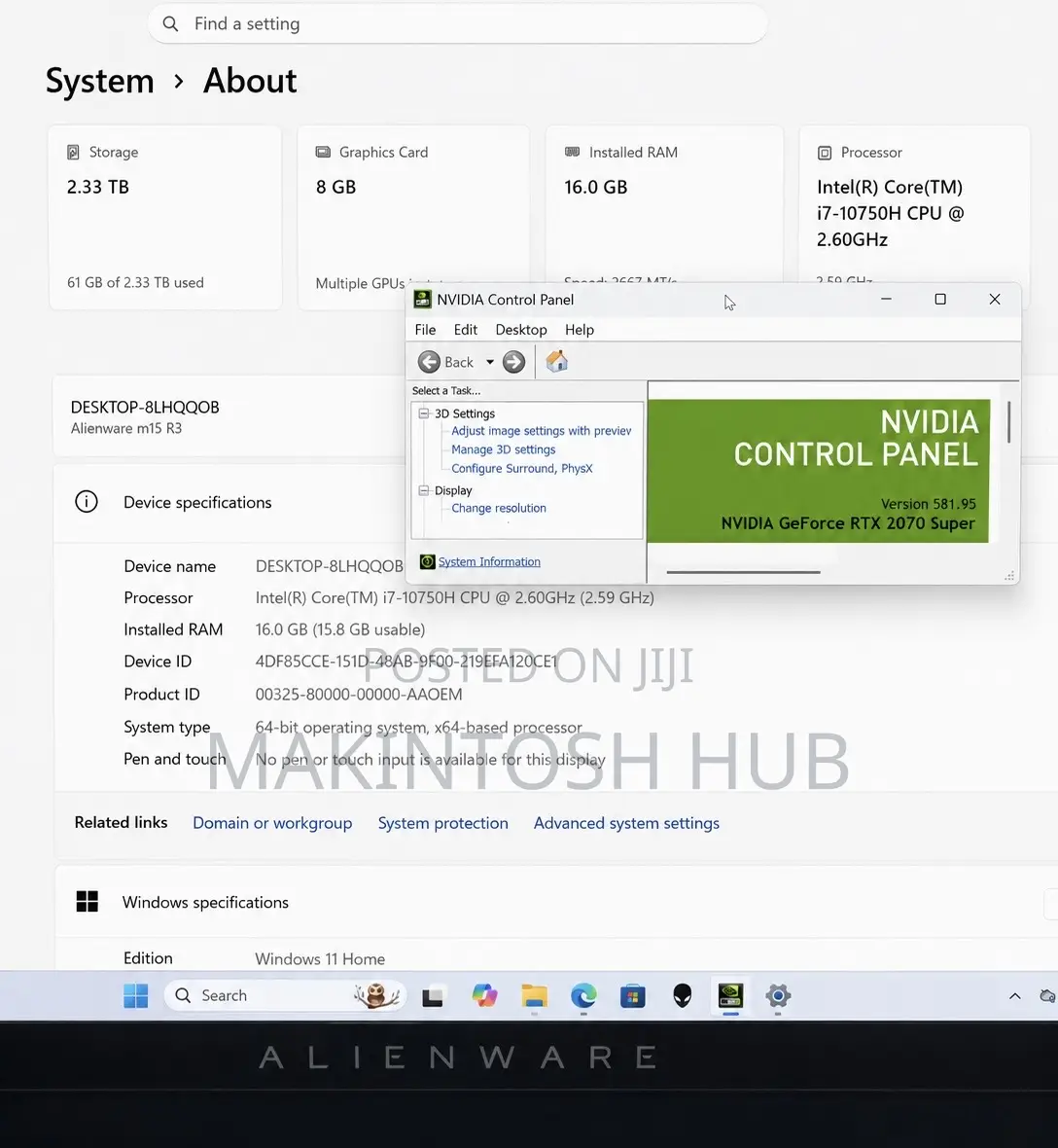Image resolution: width=1058 pixels, height=1148 pixels.
Task: Maximize the NVIDIA Control Panel window
Action: (940, 300)
